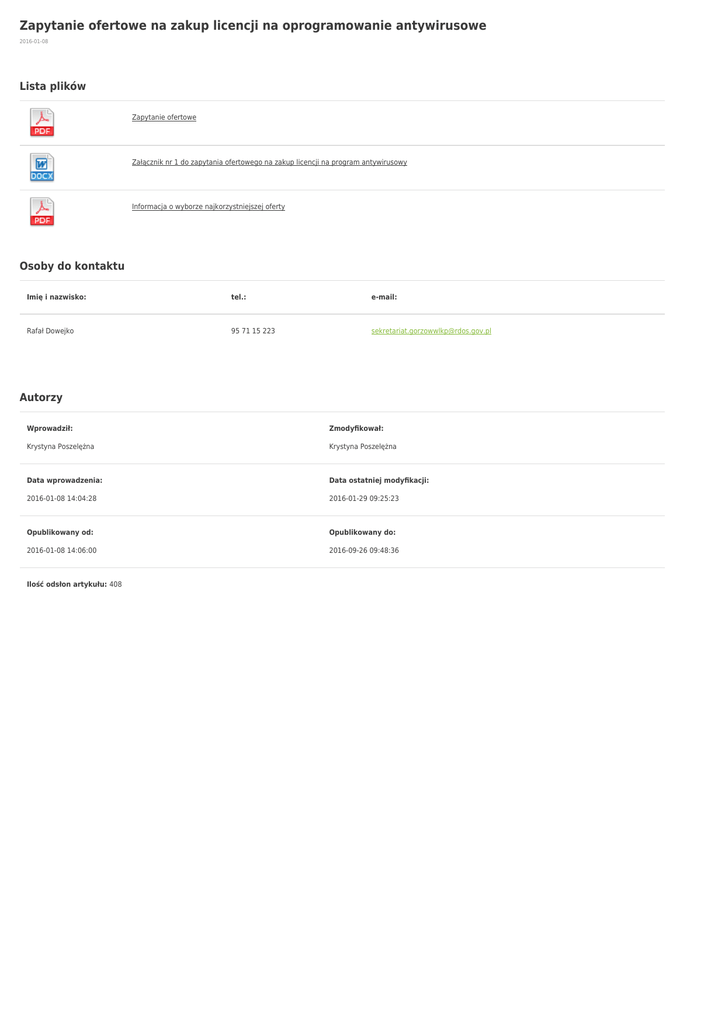Viewport: 725px width, 1024px height.
Task: Open Informacja o wyborze najkorzystniejszej oferty link
Action: pyautogui.click(x=208, y=207)
